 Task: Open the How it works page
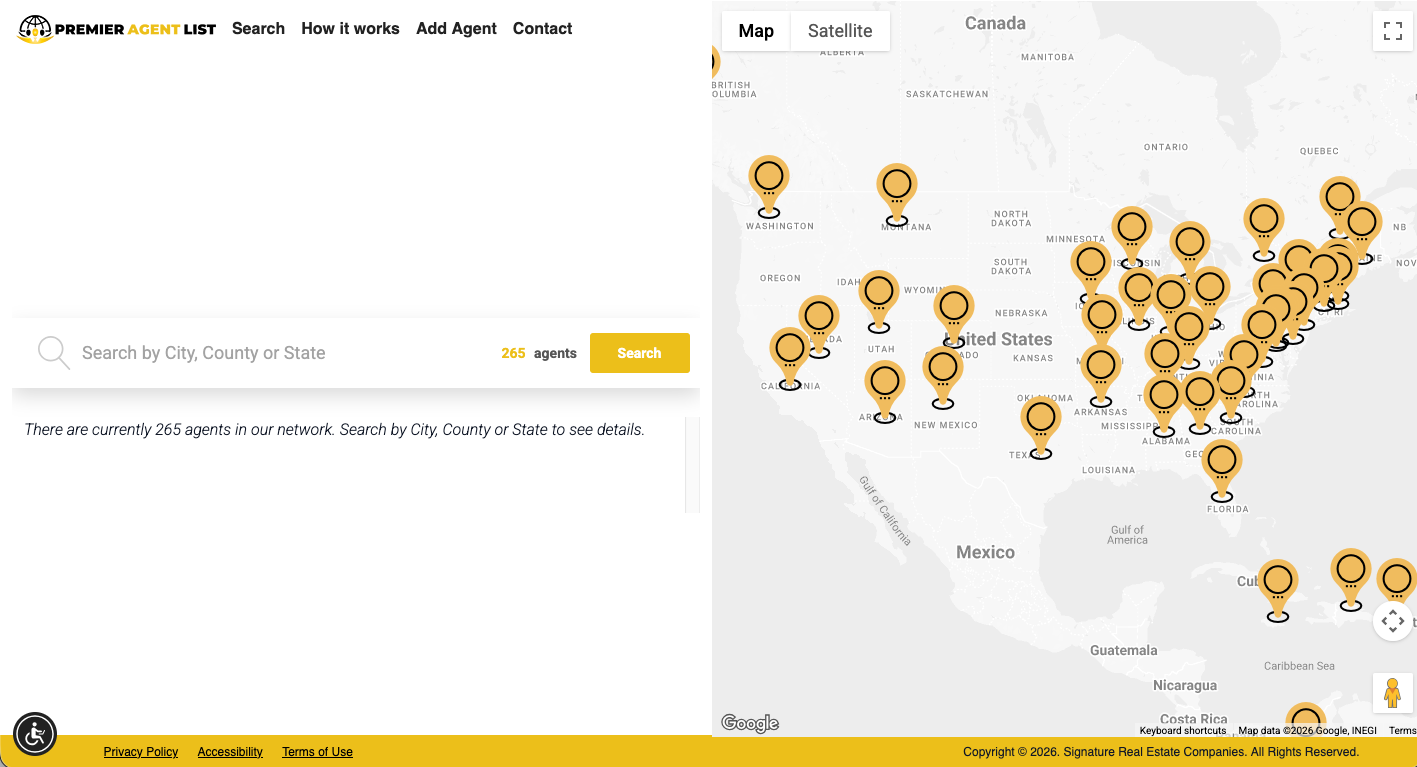(350, 29)
